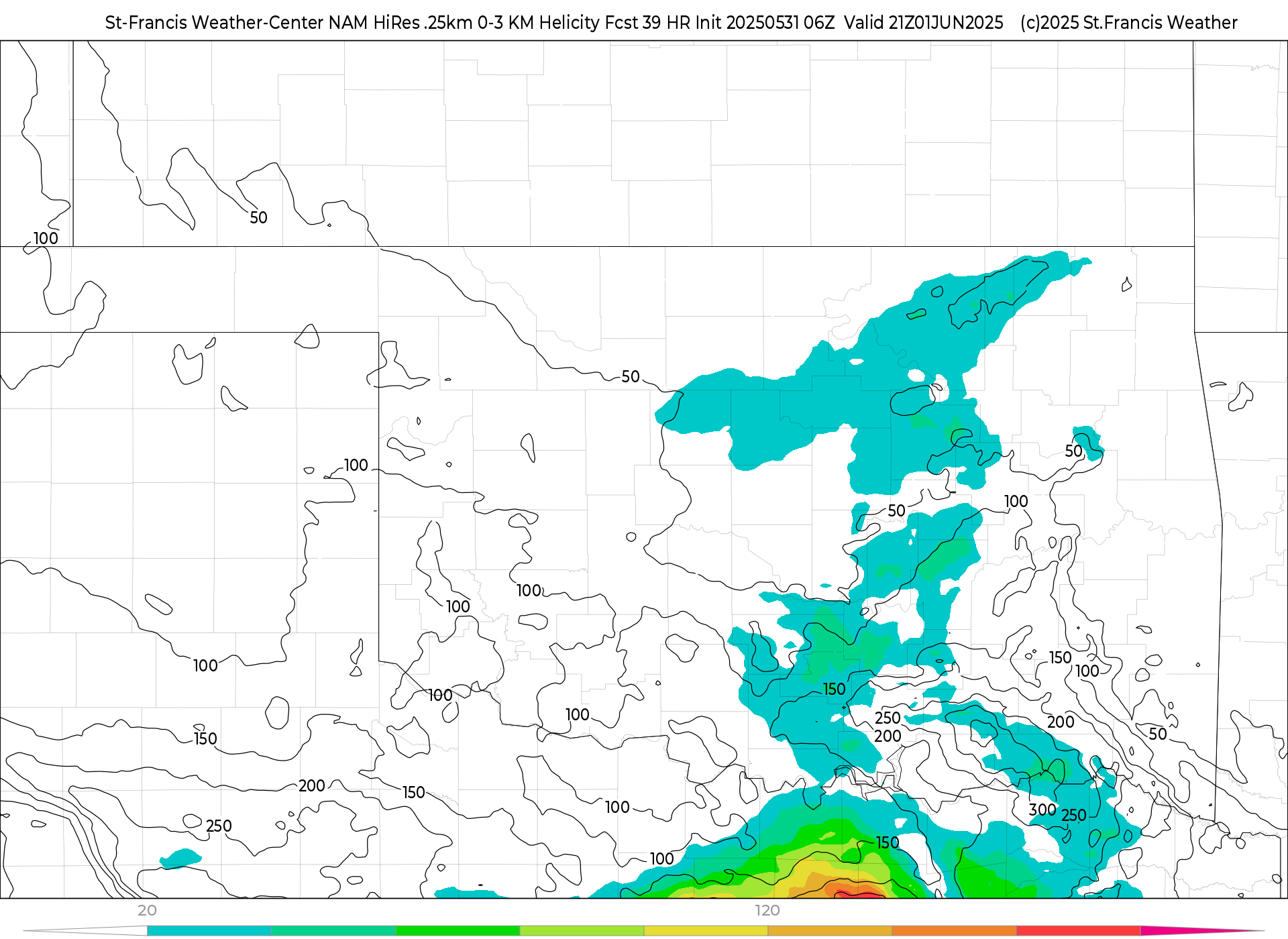
Task: Click 'St-Francis Weather-Center' in the title
Action: click(x=215, y=23)
